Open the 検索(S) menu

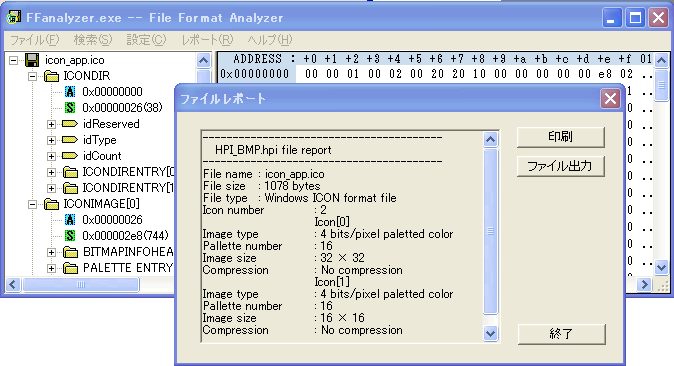pos(93,40)
